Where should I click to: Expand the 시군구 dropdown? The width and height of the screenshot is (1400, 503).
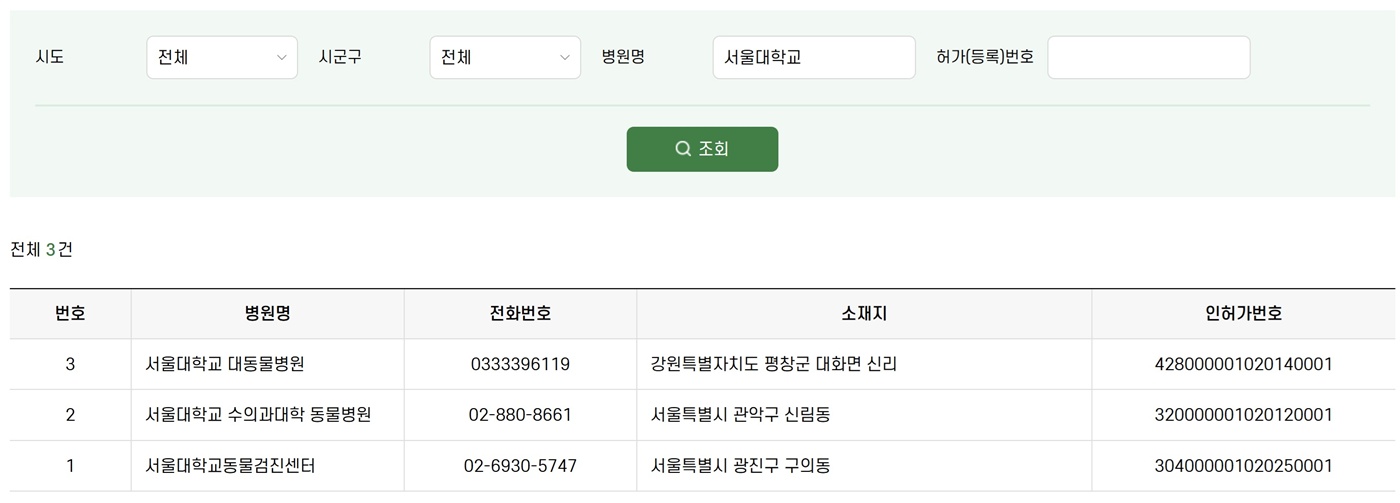click(x=504, y=57)
